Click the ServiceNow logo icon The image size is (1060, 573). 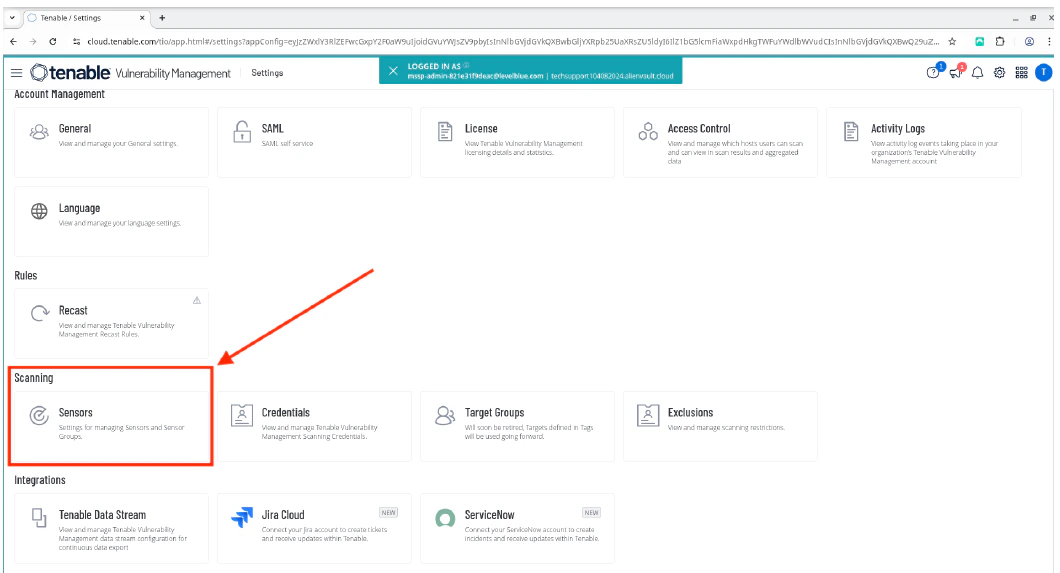tap(445, 518)
